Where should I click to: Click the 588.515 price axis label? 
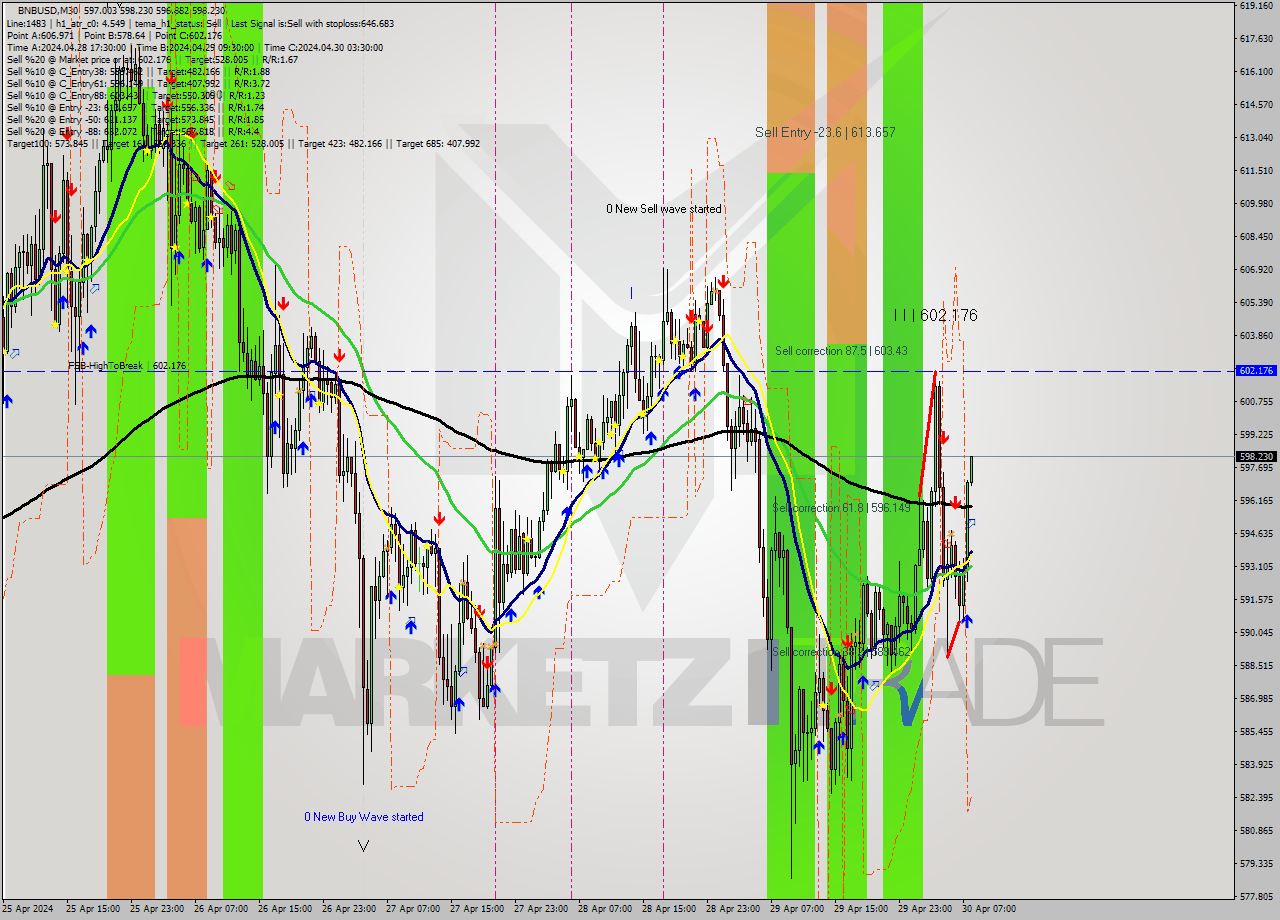(1256, 665)
